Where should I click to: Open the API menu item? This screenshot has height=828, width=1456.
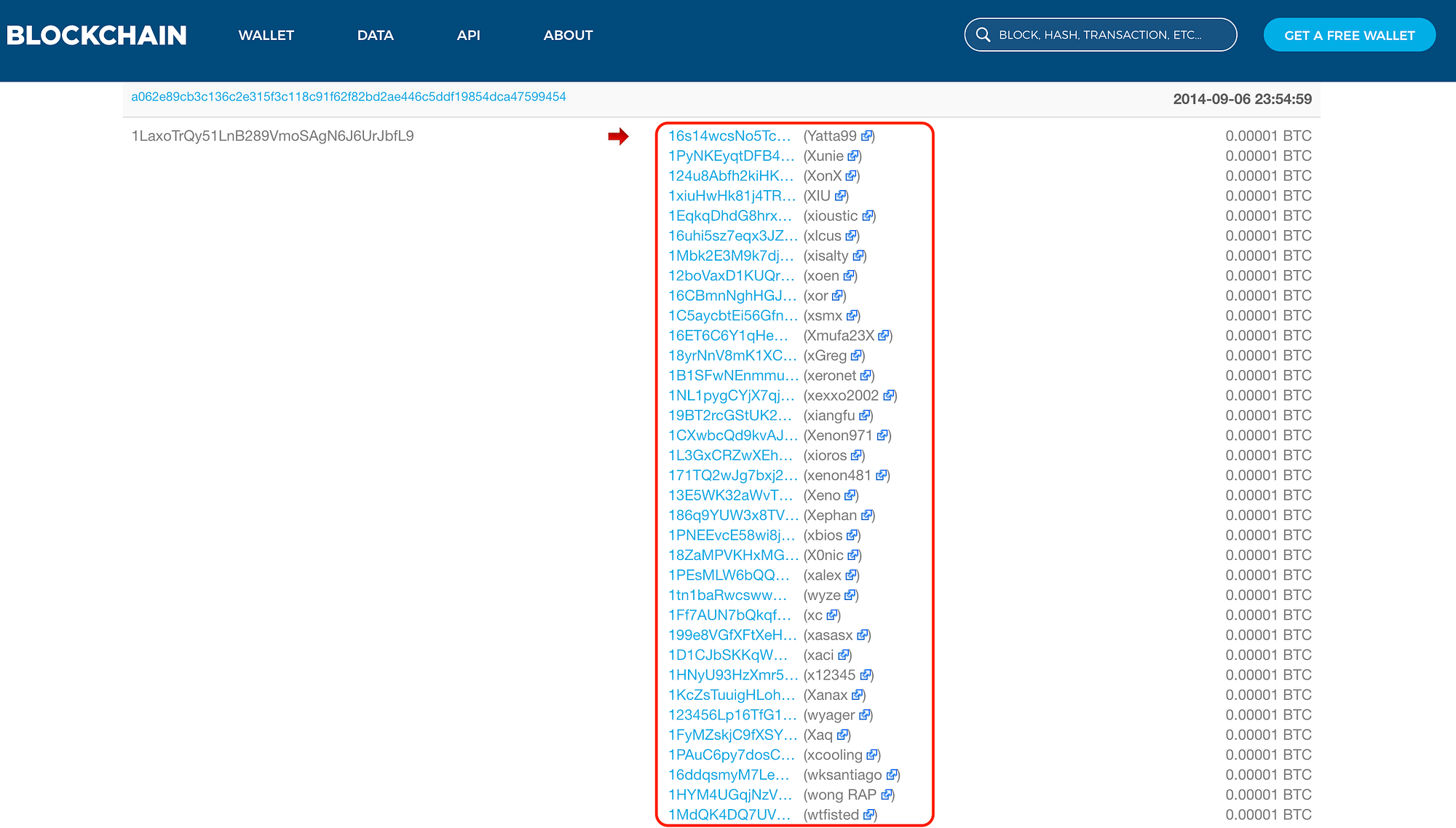(x=468, y=35)
